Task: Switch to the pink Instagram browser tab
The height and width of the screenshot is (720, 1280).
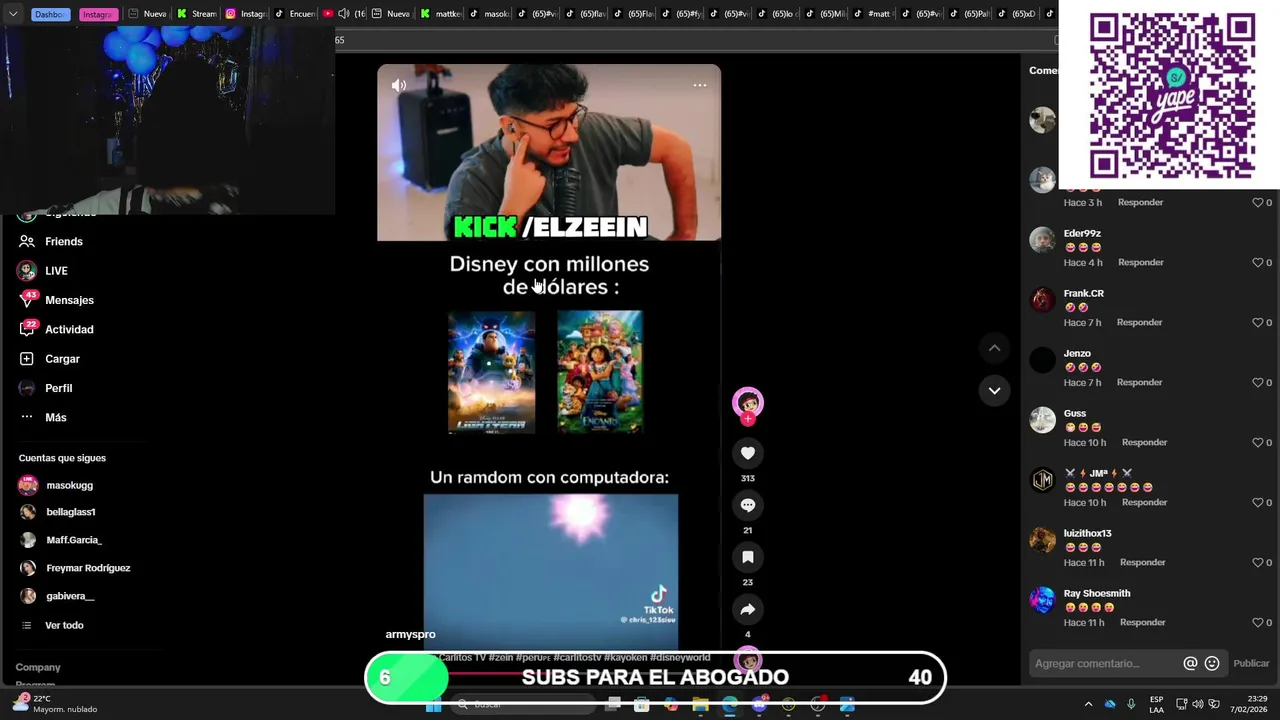Action: [x=97, y=14]
